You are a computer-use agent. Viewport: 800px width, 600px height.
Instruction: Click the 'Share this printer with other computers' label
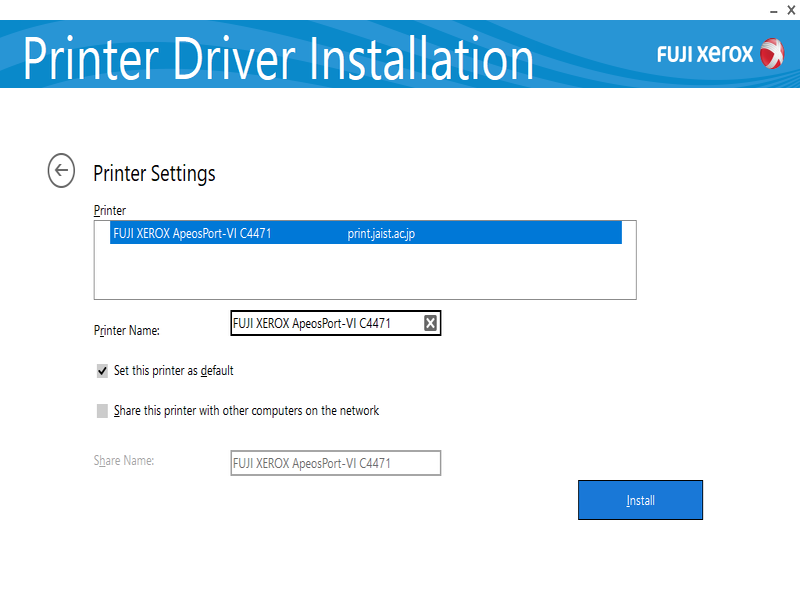tap(246, 411)
